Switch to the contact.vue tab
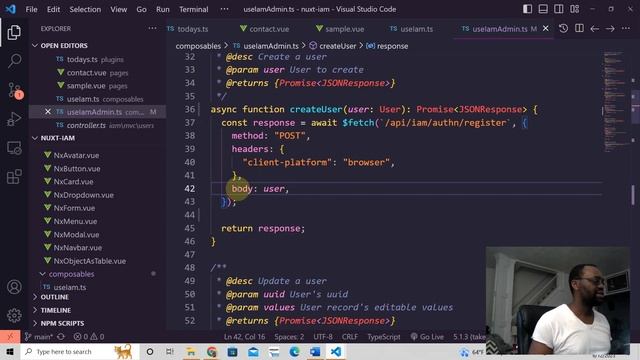640x360 pixels. pos(264,29)
